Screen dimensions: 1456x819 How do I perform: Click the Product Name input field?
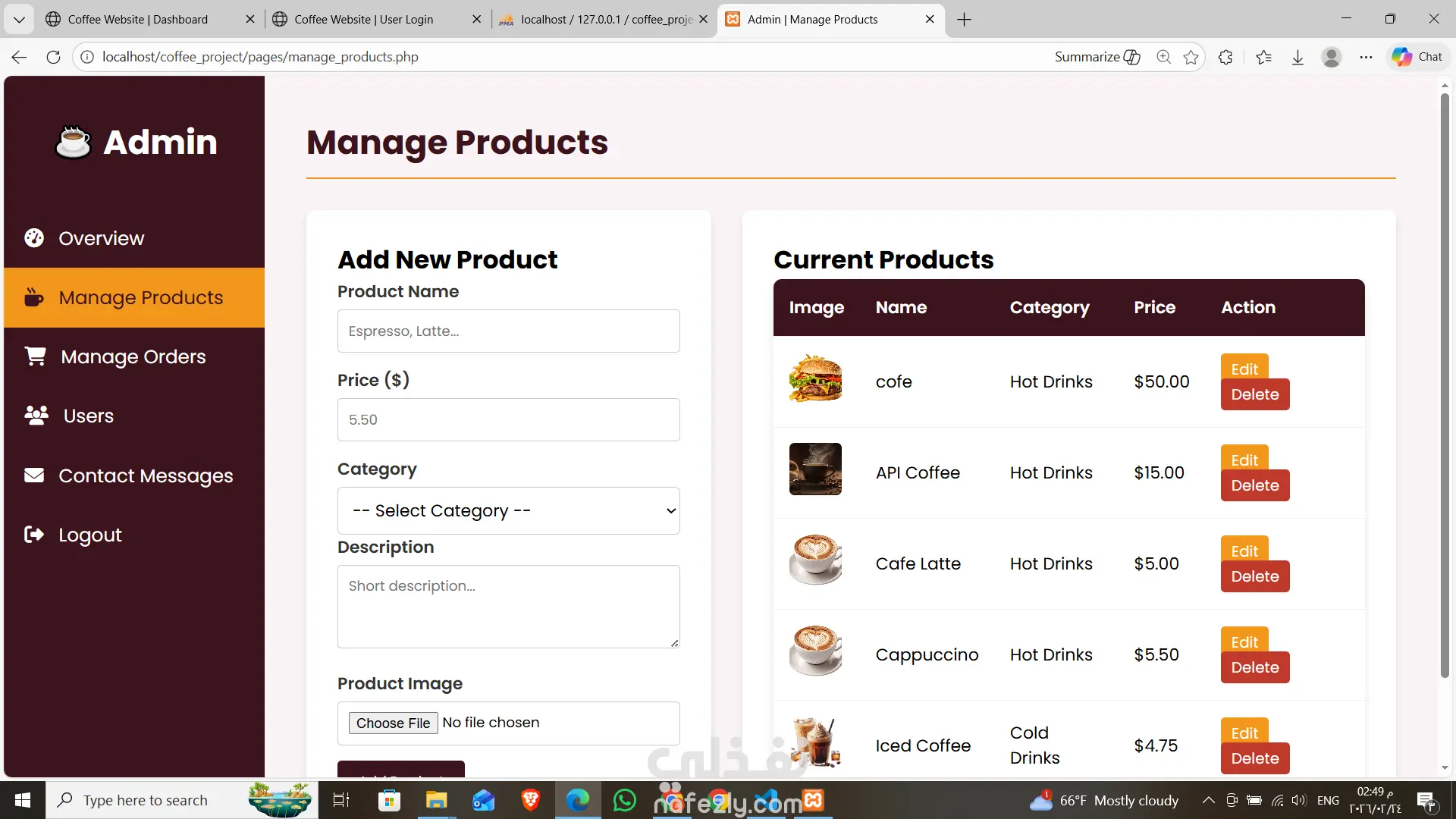508,331
